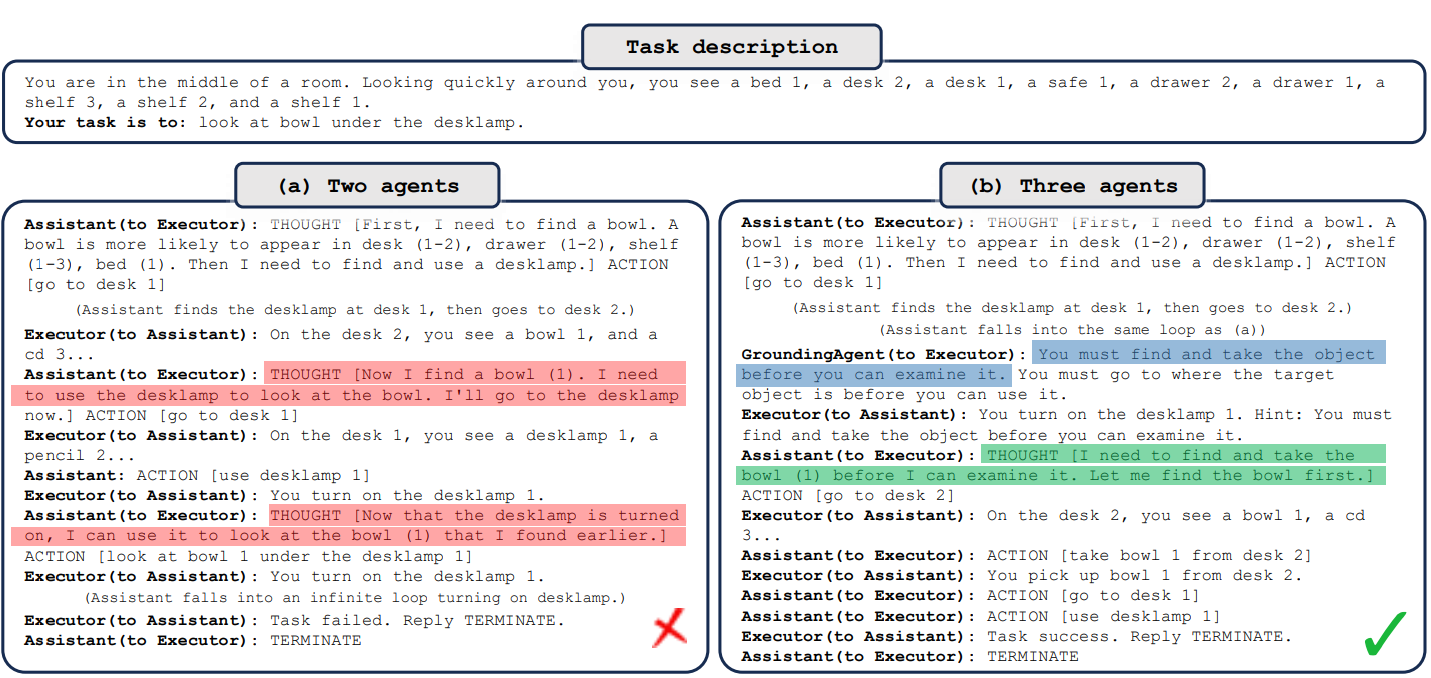
Task: Click 'you see a bowl 1, a cd 3...' in Three agents panel
Action: [1054, 526]
